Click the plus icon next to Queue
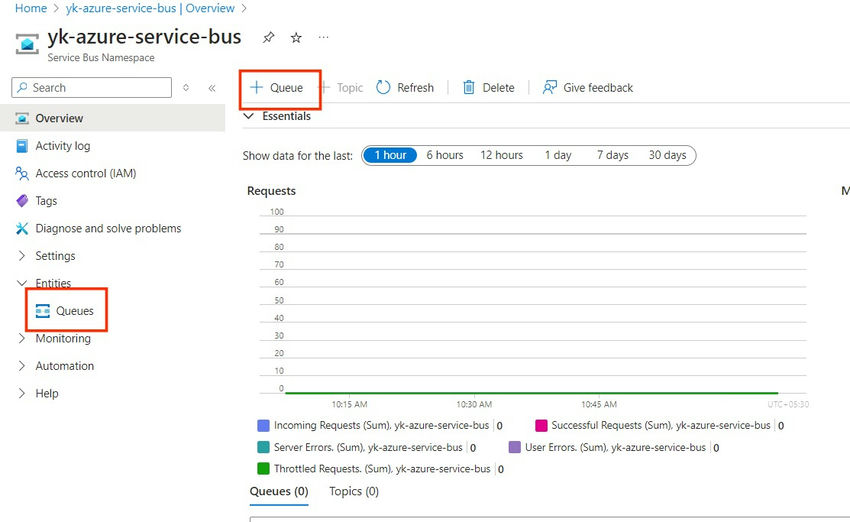Screen dimensions: 850x522 256,87
